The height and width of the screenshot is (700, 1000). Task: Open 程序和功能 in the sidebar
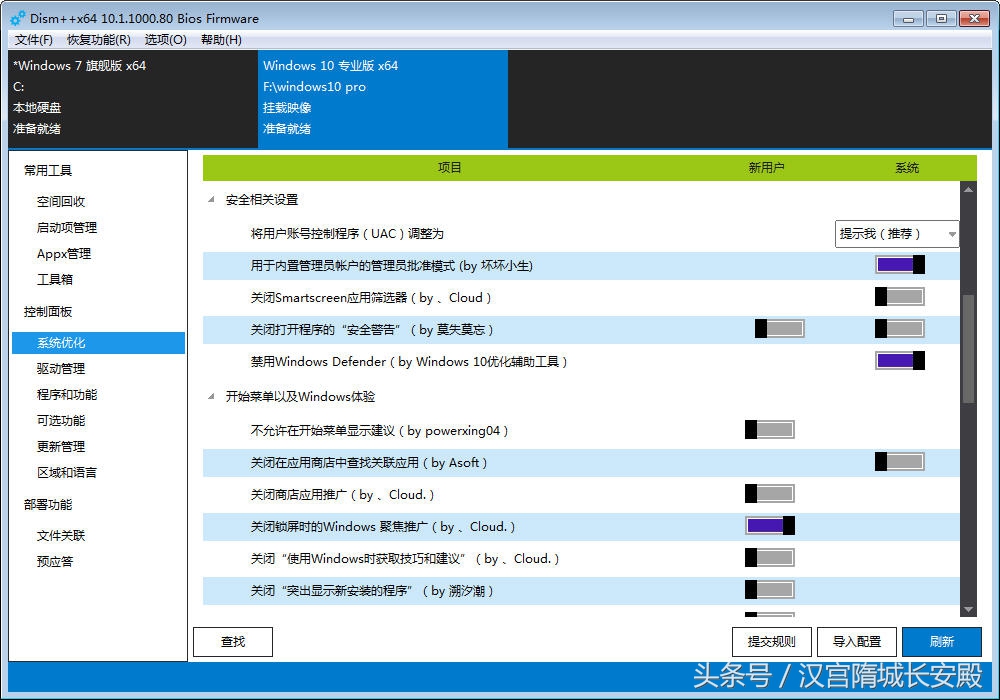(67, 395)
